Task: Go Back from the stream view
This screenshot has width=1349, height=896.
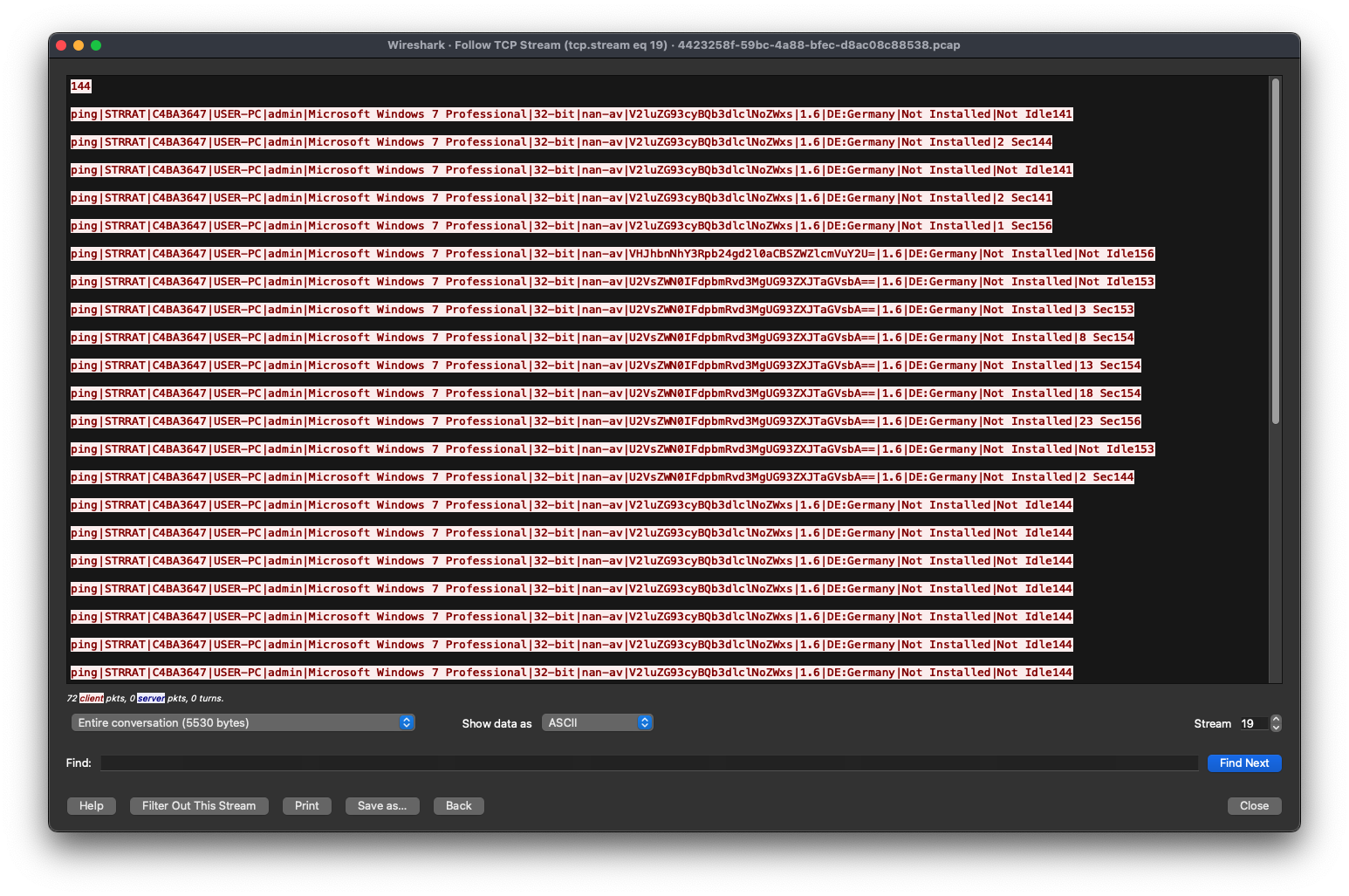Action: click(x=458, y=806)
